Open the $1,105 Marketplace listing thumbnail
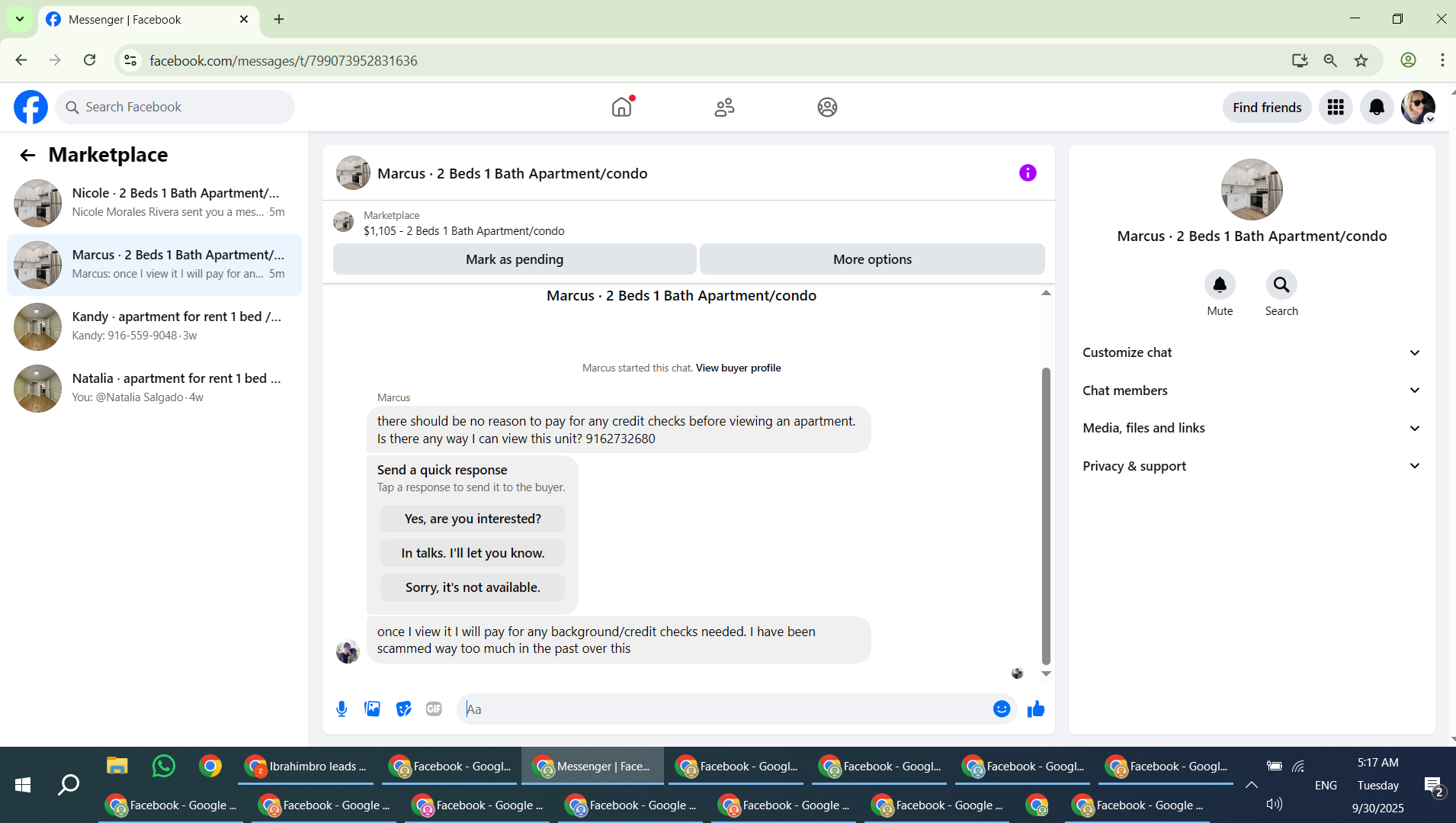The image size is (1456, 823). (x=344, y=222)
